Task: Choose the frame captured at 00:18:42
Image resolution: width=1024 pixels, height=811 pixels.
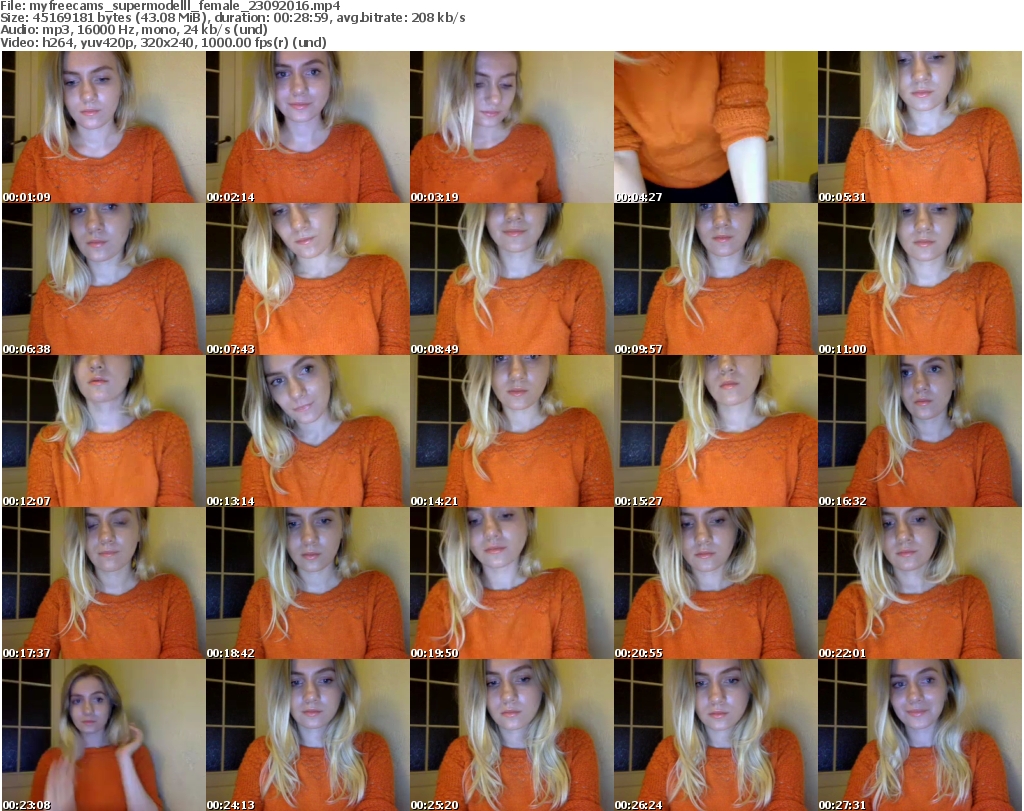Action: (308, 583)
